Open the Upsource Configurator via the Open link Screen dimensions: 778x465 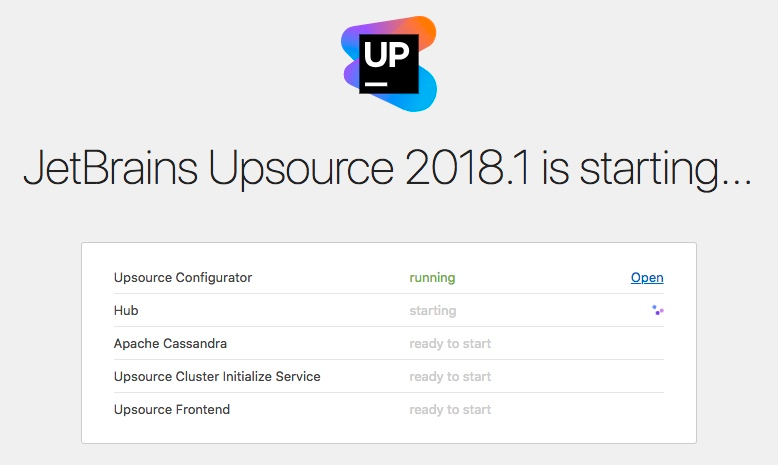pyautogui.click(x=647, y=278)
